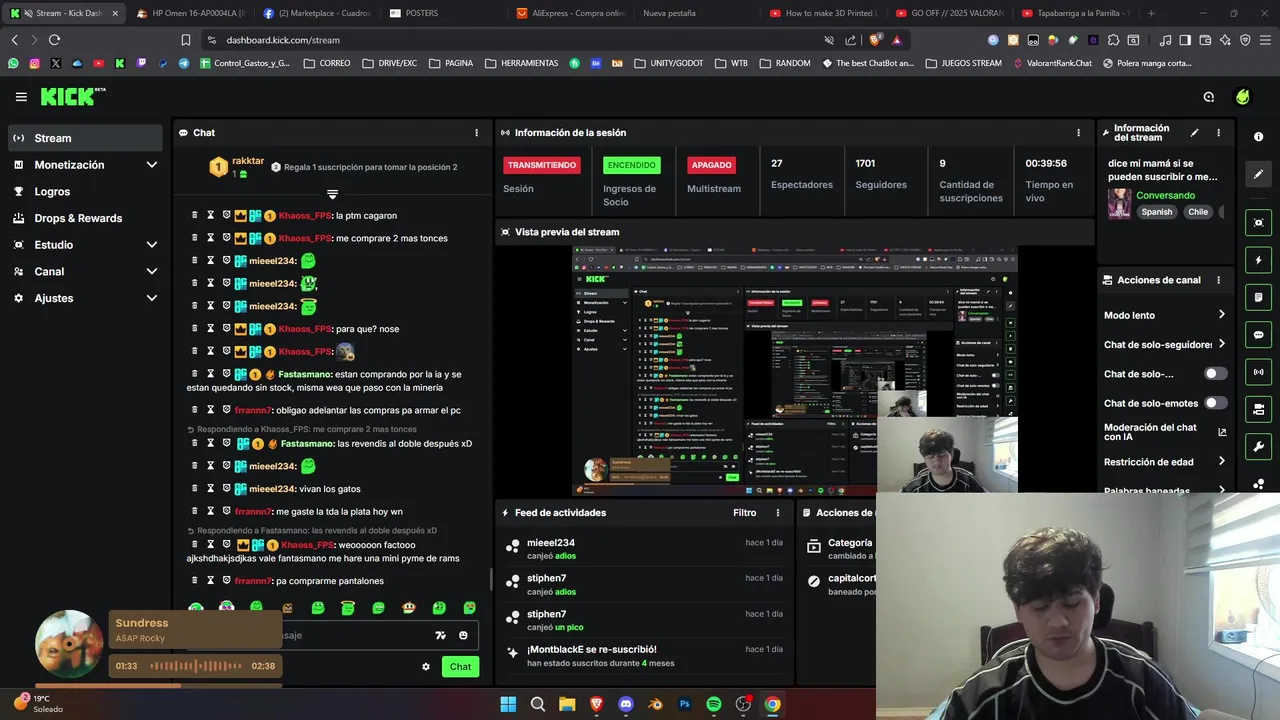Open chat settings gear next to Chat button
The width and height of the screenshot is (1280, 720).
click(x=426, y=667)
